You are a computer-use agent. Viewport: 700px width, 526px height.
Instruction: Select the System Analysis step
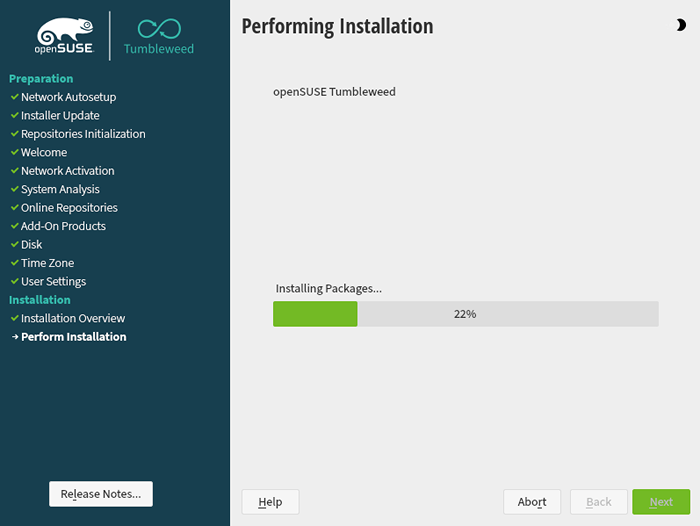click(x=60, y=189)
